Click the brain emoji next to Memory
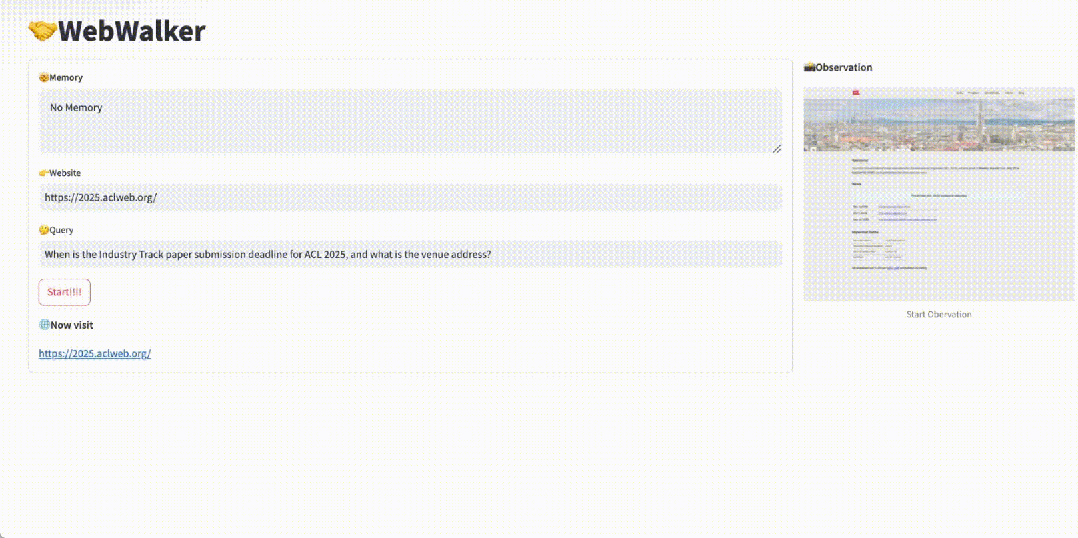1078x538 pixels. click(44, 78)
